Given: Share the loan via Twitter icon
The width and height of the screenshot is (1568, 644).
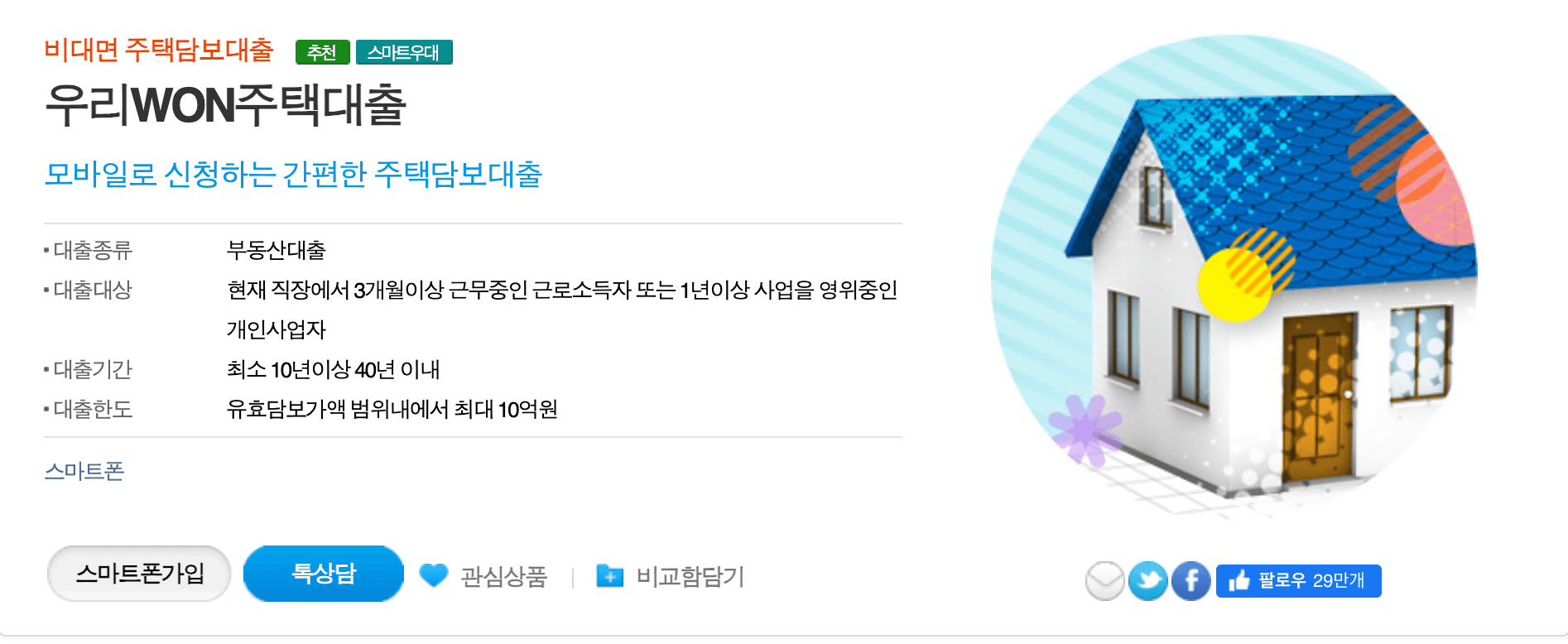Looking at the screenshot, I should coord(1148,581).
